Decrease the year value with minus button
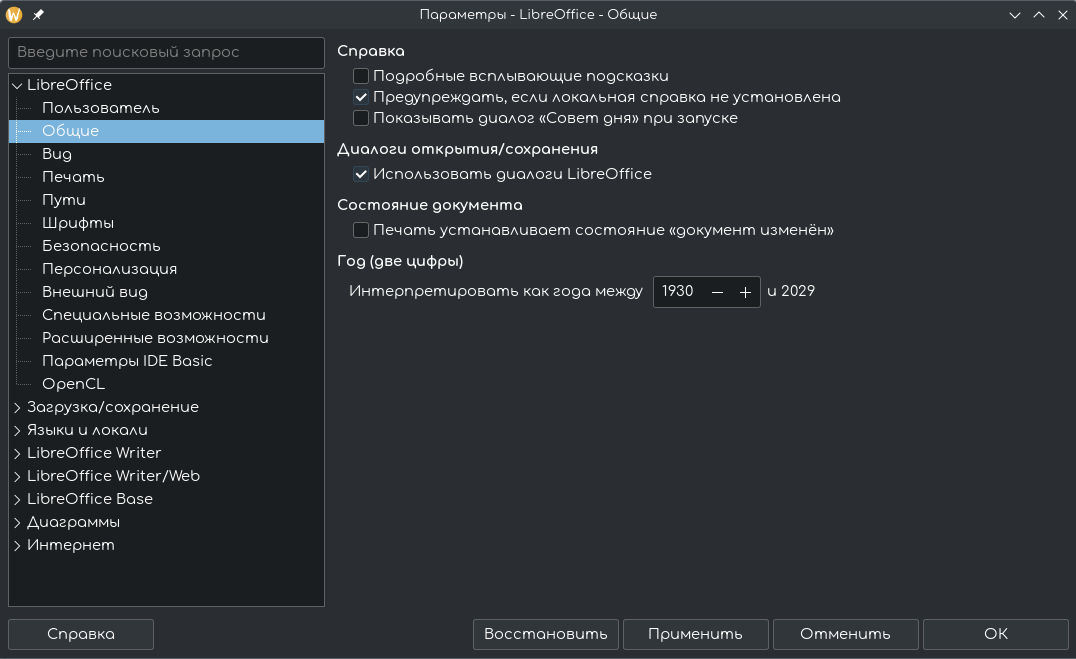The width and height of the screenshot is (1076, 659). tap(717, 292)
